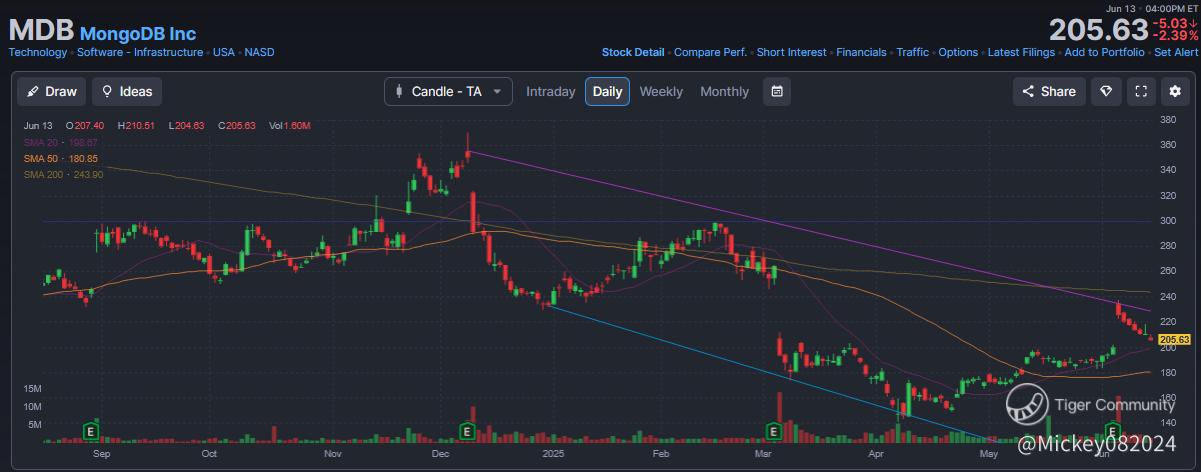This screenshot has width=1201, height=472.
Task: Open the Short Interest page
Action: click(x=792, y=52)
